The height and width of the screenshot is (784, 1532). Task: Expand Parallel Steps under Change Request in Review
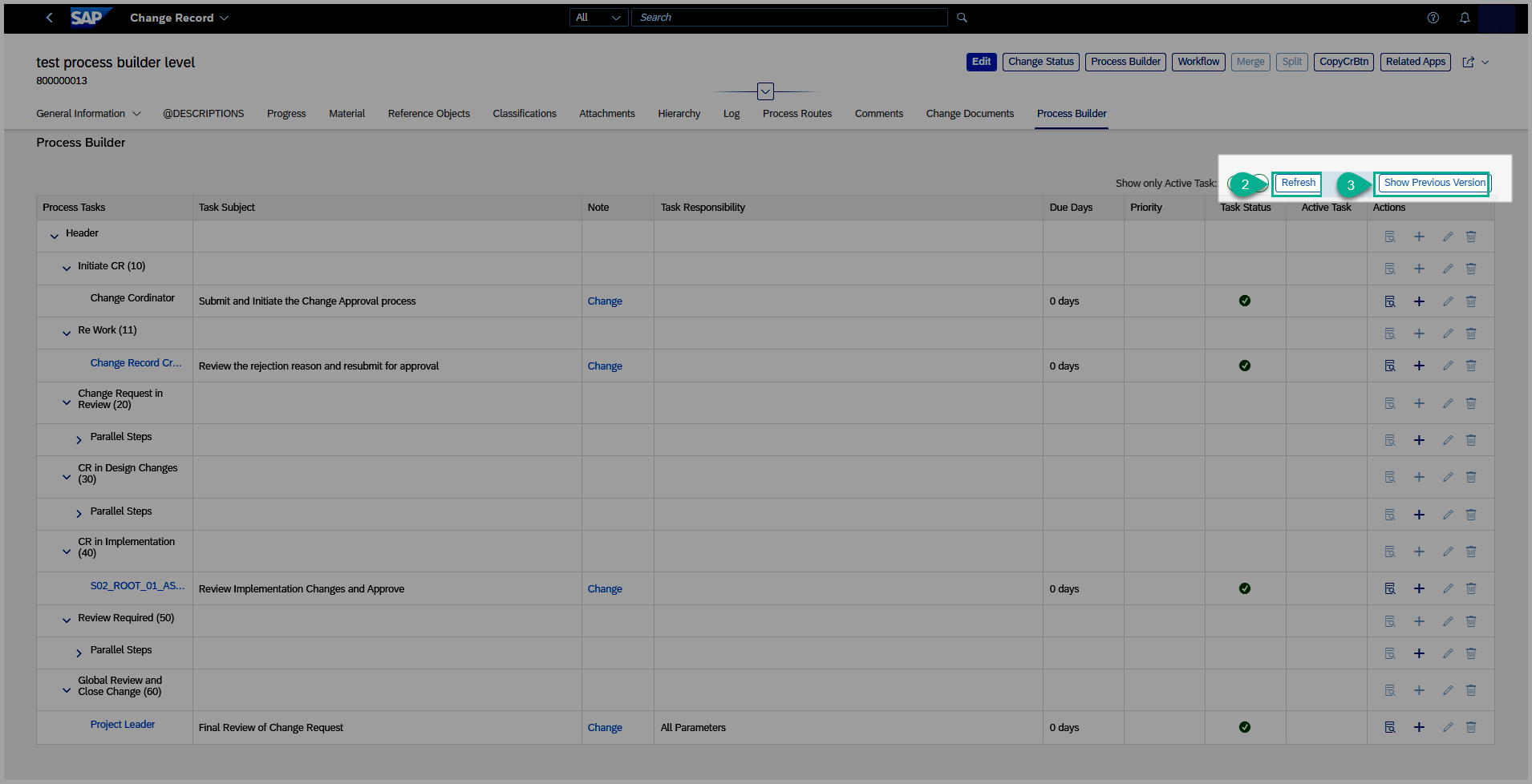(x=79, y=440)
